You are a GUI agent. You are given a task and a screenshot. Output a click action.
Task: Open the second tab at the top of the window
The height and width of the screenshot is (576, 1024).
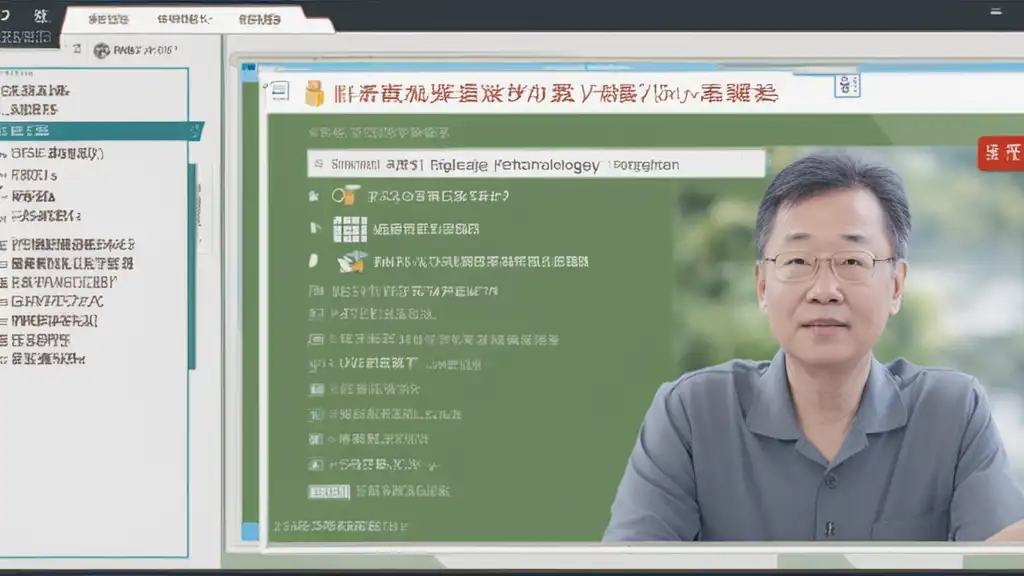click(184, 20)
